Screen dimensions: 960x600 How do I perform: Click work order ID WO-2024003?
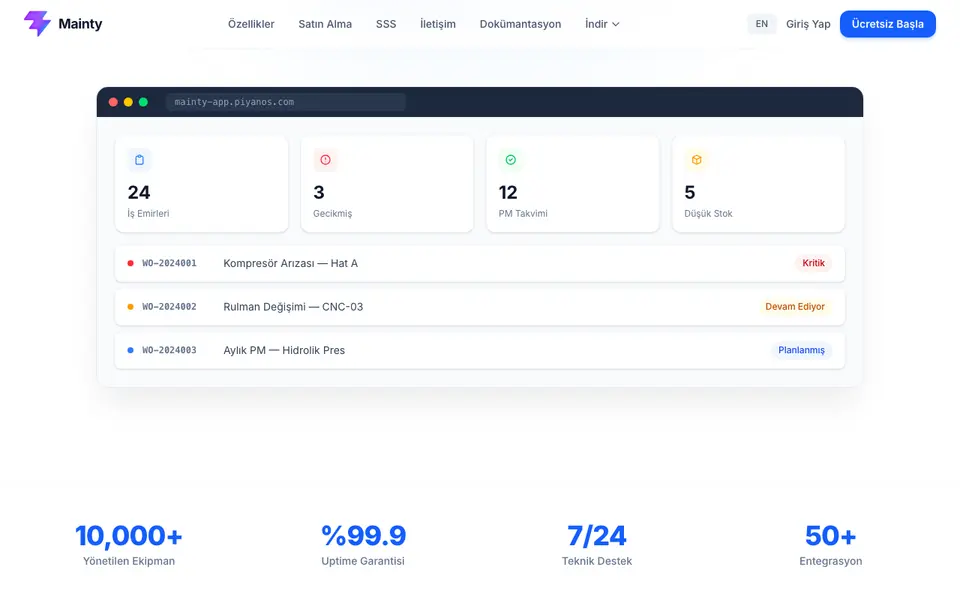coord(170,350)
